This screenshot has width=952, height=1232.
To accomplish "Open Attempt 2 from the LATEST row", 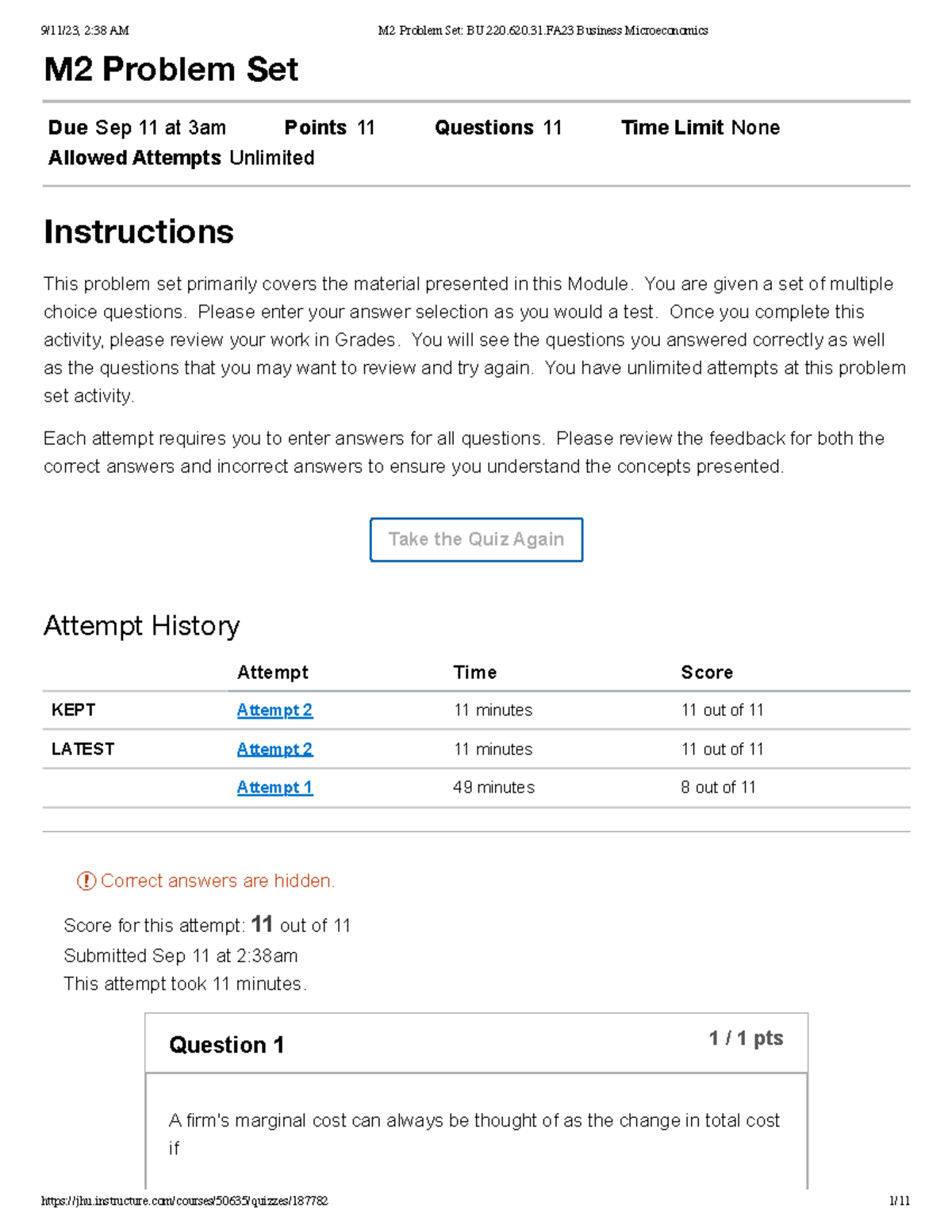I will pyautogui.click(x=274, y=748).
